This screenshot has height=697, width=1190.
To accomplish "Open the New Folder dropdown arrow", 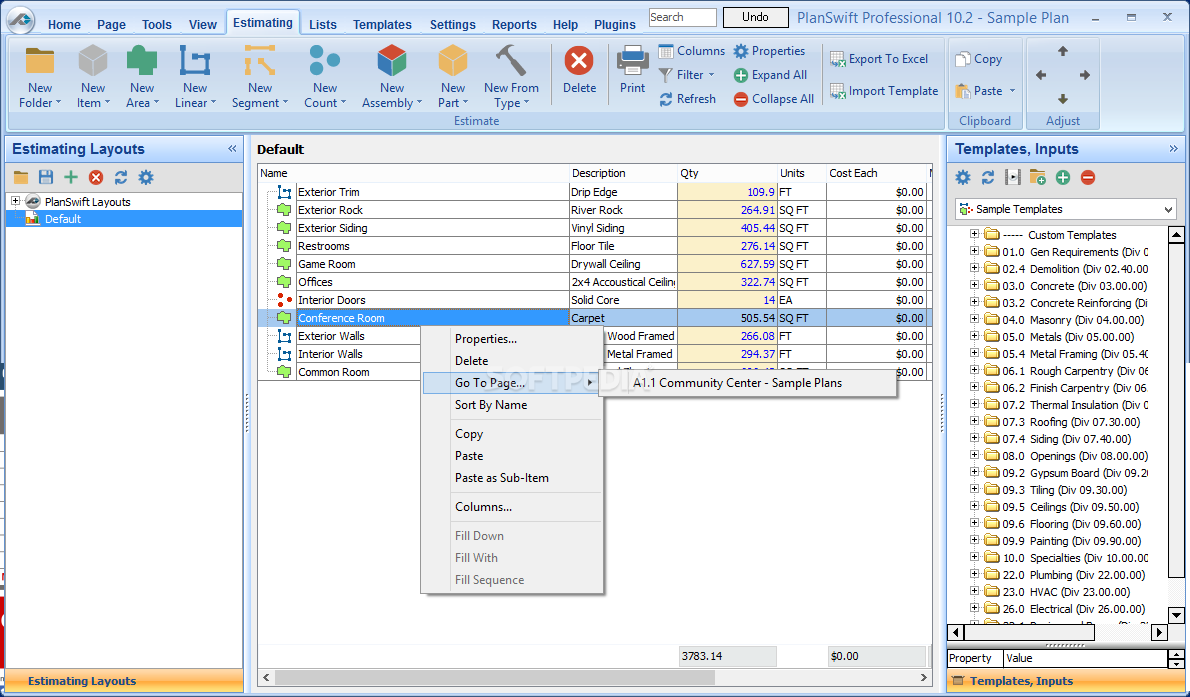I will click(x=58, y=103).
